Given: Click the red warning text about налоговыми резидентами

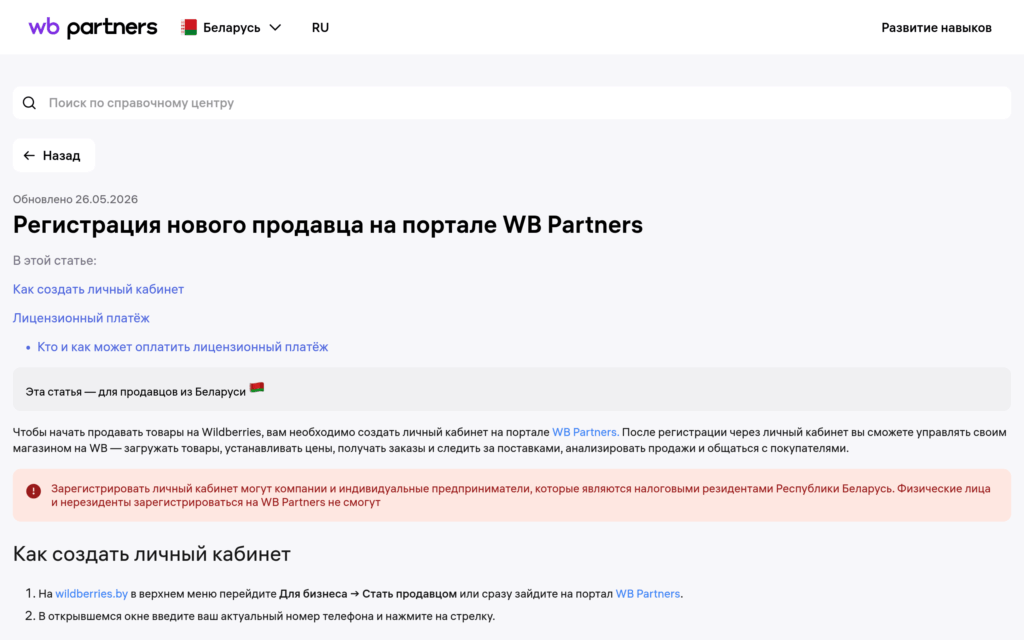Looking at the screenshot, I should pyautogui.click(x=520, y=495).
